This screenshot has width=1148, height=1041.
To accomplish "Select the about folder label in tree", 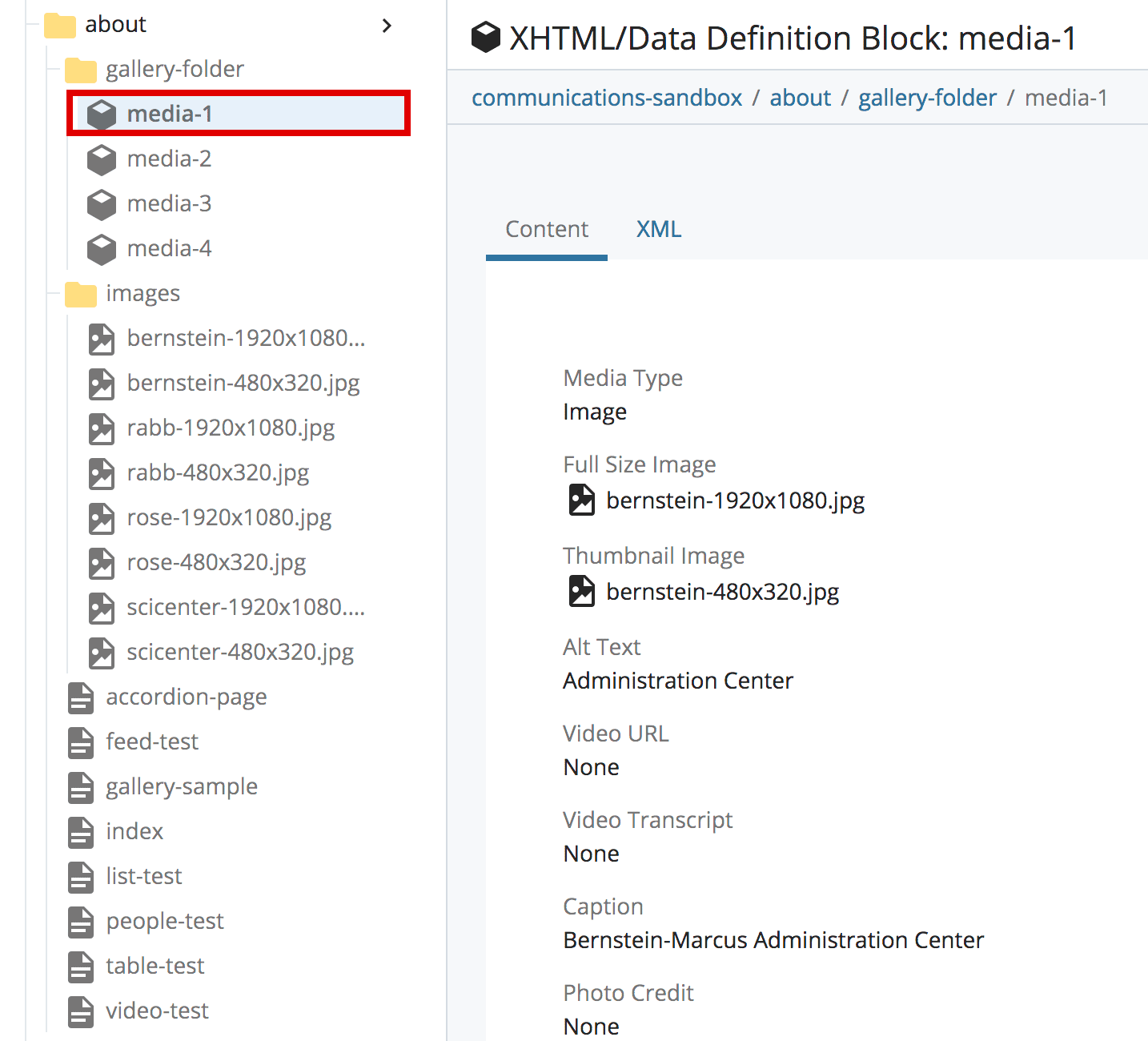I will (116, 25).
